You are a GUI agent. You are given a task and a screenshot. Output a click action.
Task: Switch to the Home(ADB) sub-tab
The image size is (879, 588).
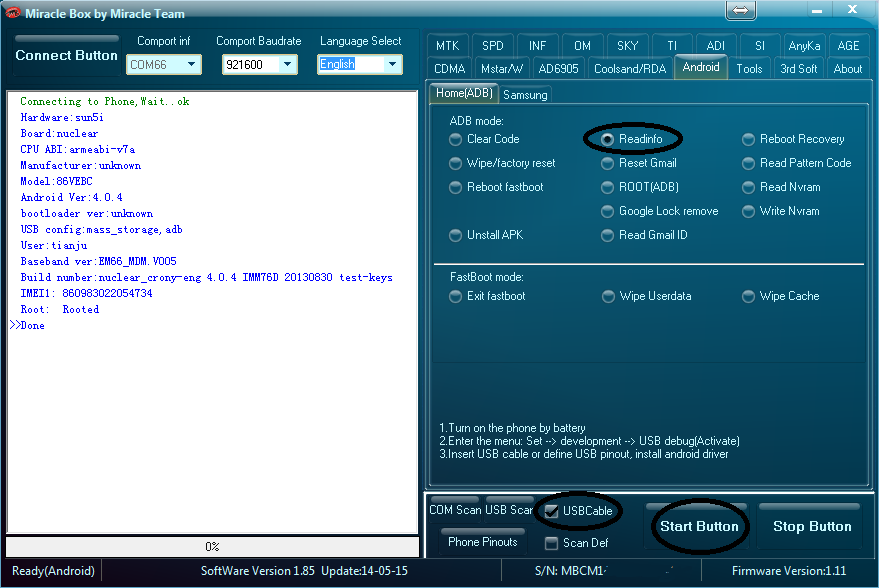tap(464, 93)
